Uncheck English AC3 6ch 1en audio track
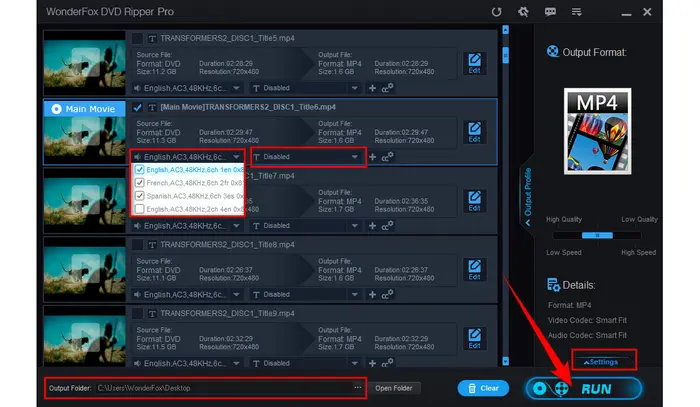The height and width of the screenshot is (407, 700). (139, 170)
